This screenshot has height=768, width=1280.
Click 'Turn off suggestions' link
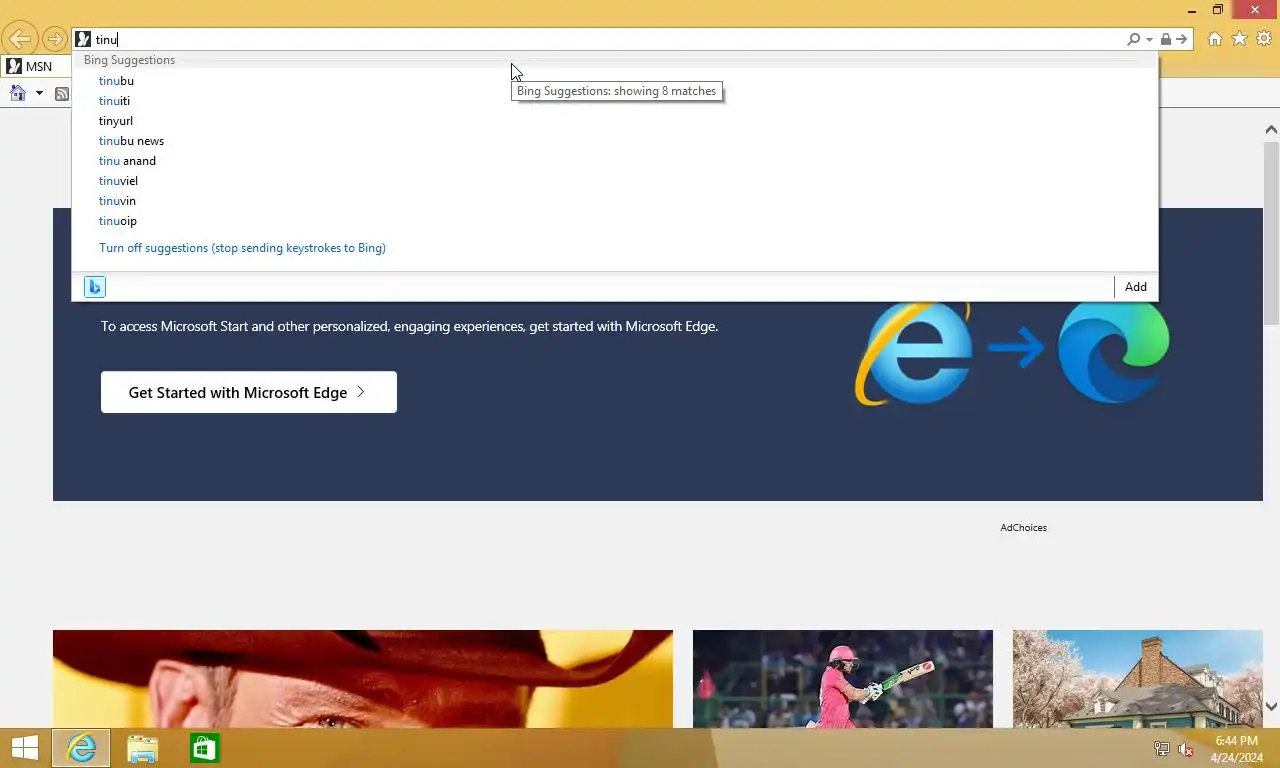242,248
